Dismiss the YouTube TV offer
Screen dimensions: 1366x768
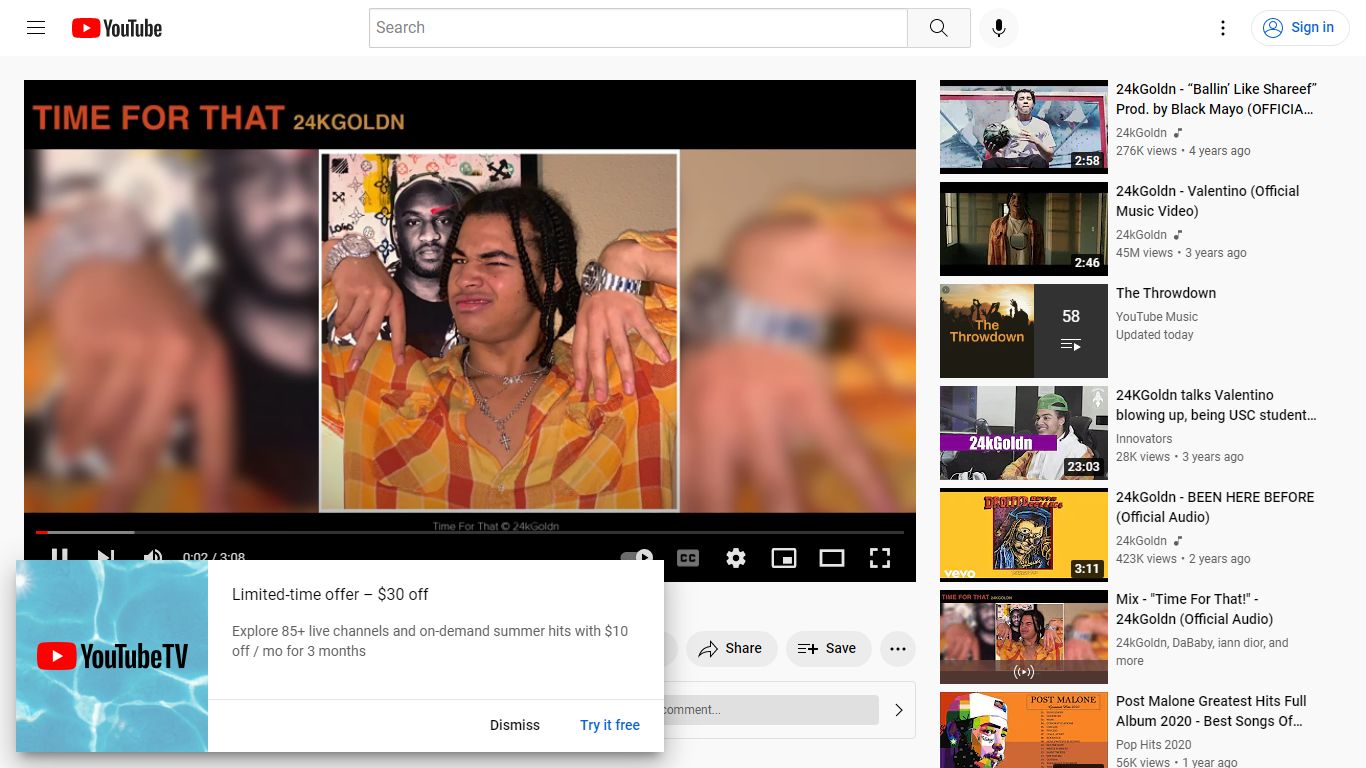pyautogui.click(x=515, y=725)
